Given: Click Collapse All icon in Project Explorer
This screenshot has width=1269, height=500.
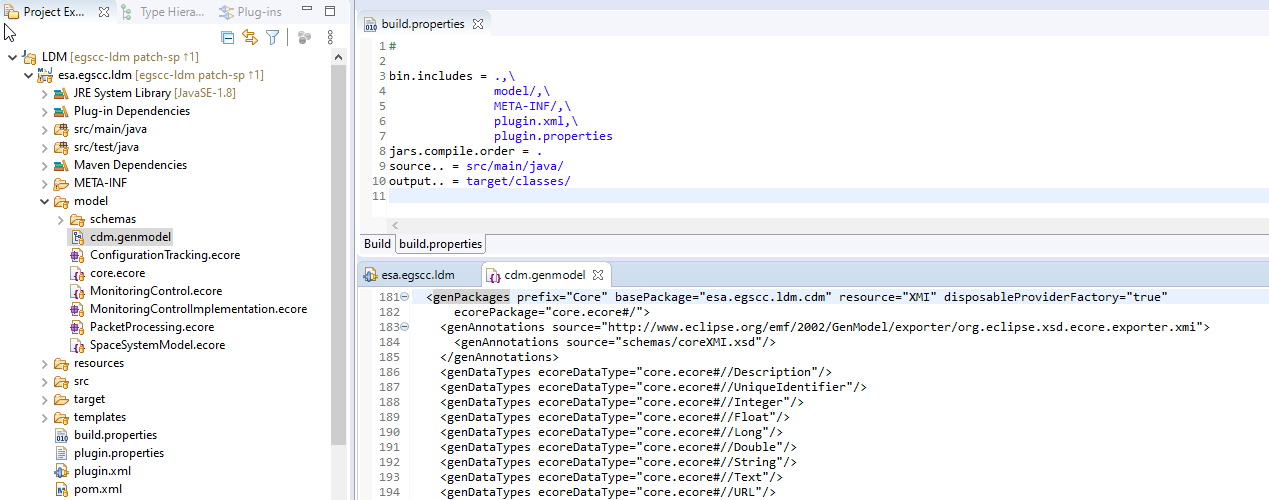Looking at the screenshot, I should pyautogui.click(x=227, y=38).
